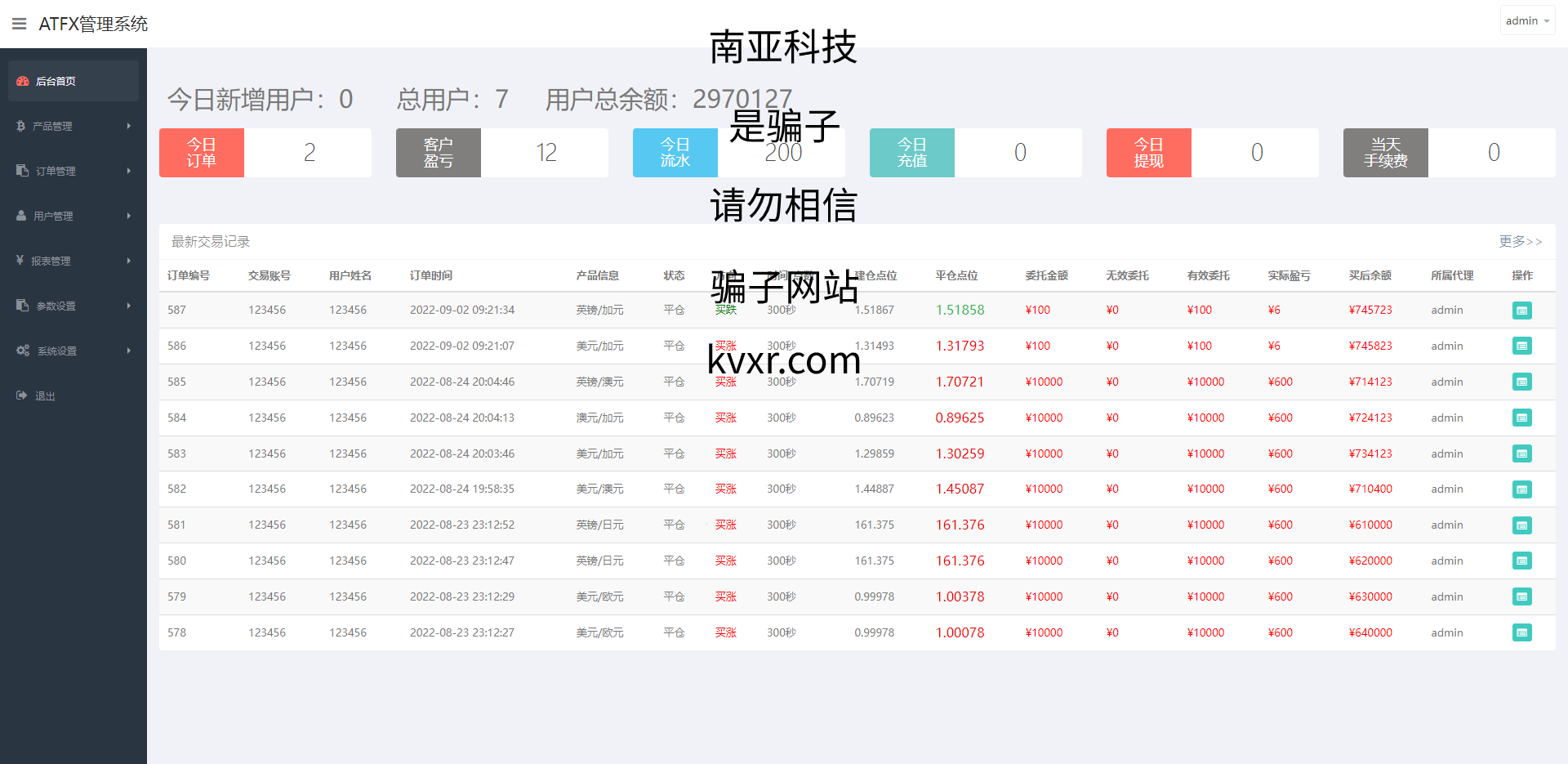
Task: Click 澳元/加元 product cell
Action: (x=600, y=418)
